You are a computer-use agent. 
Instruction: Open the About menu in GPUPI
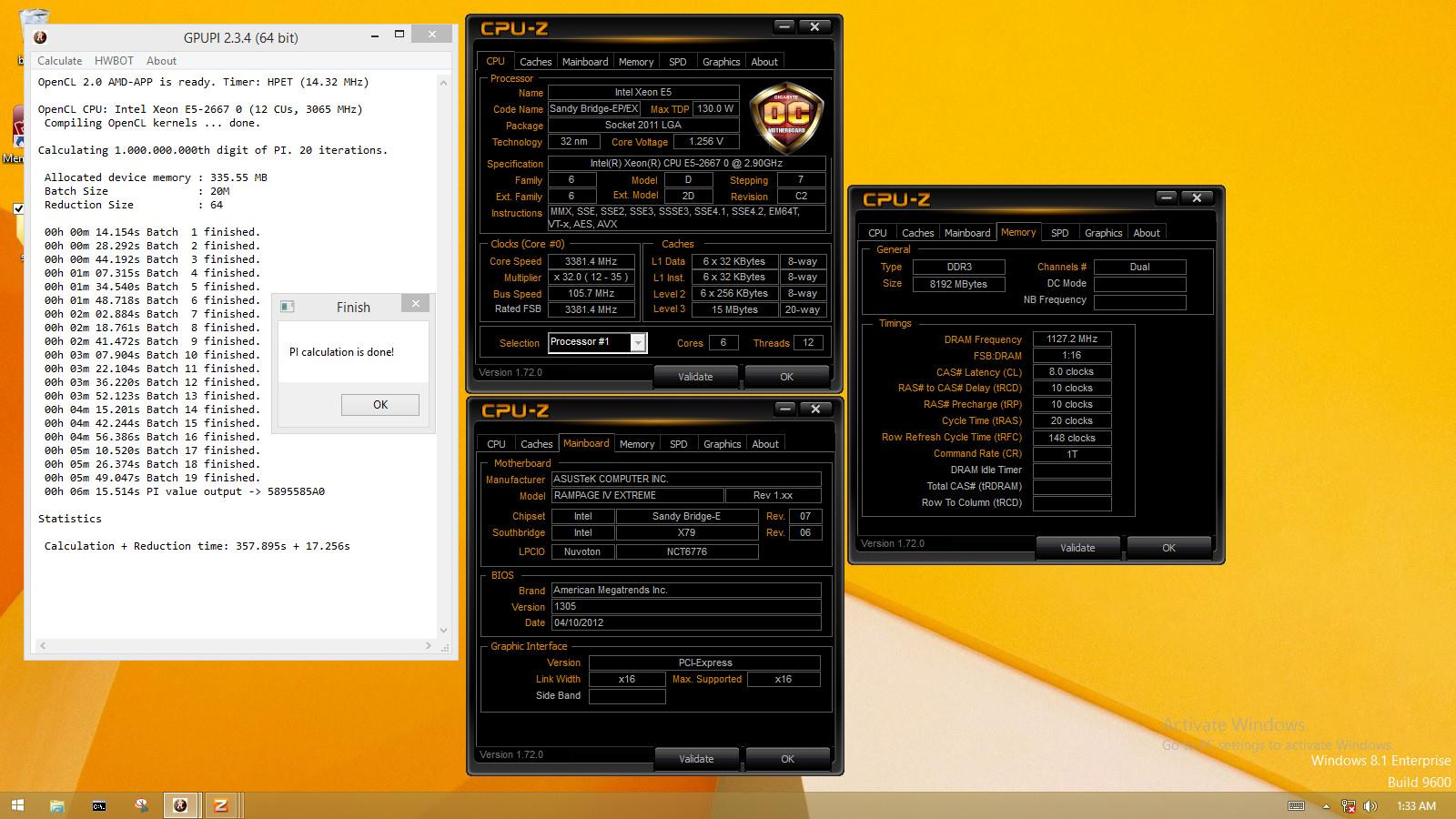click(161, 61)
